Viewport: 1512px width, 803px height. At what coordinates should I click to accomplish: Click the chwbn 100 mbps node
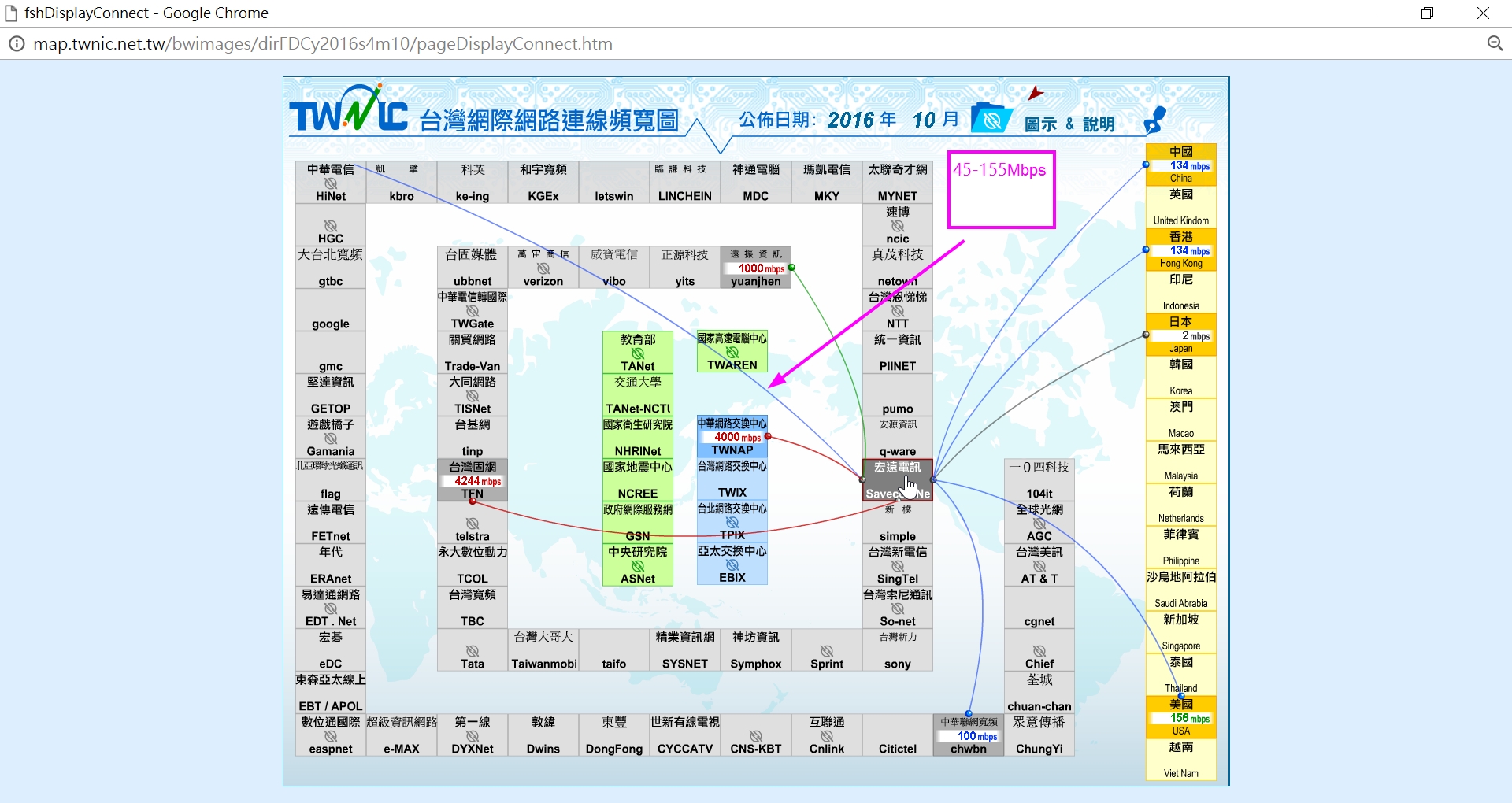(x=969, y=735)
